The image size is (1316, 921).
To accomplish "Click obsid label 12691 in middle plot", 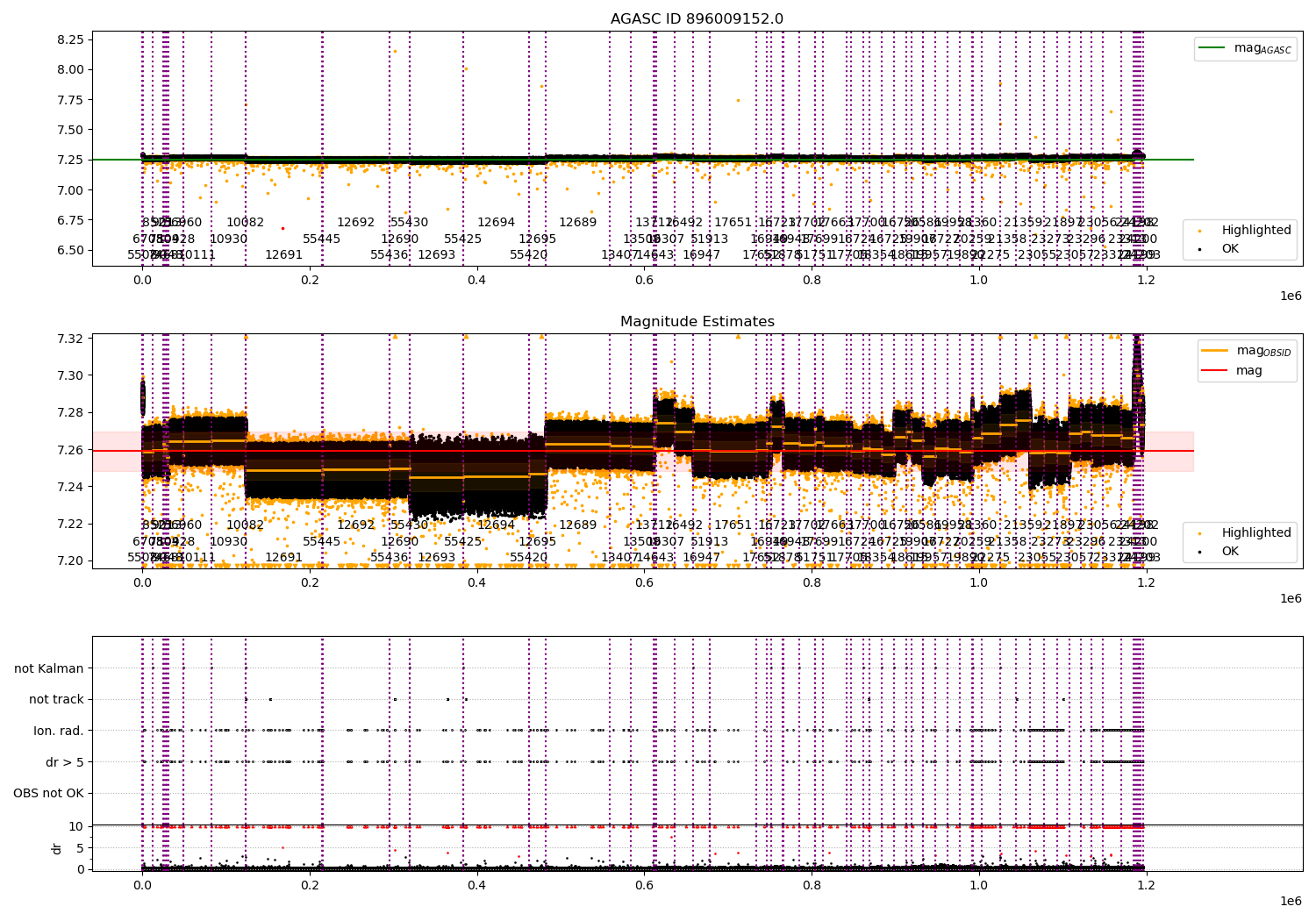I will (x=283, y=558).
